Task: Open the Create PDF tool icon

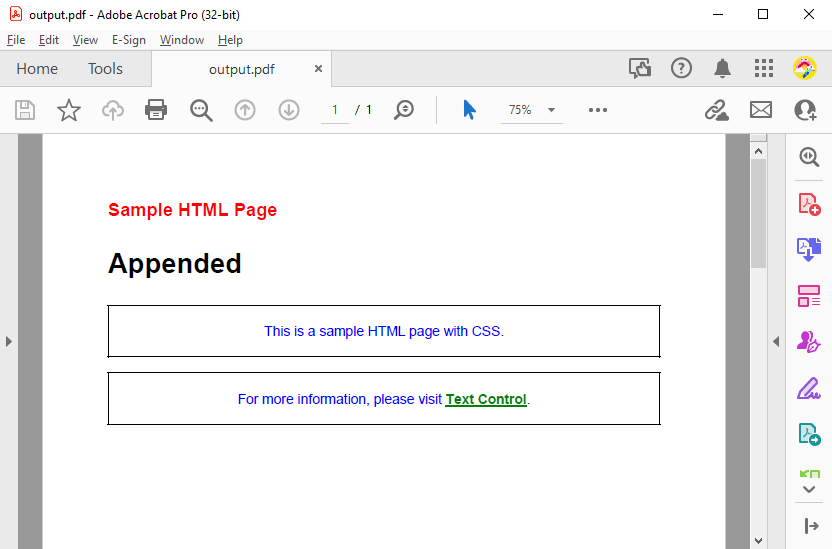Action: (x=809, y=204)
